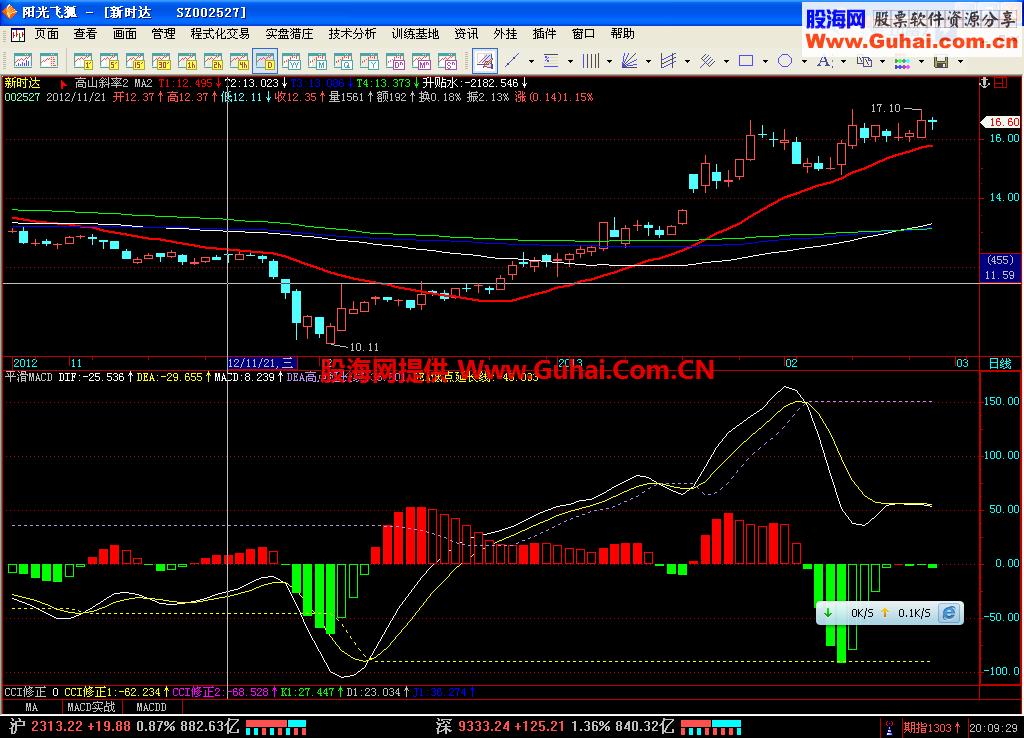Image resolution: width=1024 pixels, height=738 pixels.
Task: Select the trend line drawing tool
Action: [x=511, y=62]
